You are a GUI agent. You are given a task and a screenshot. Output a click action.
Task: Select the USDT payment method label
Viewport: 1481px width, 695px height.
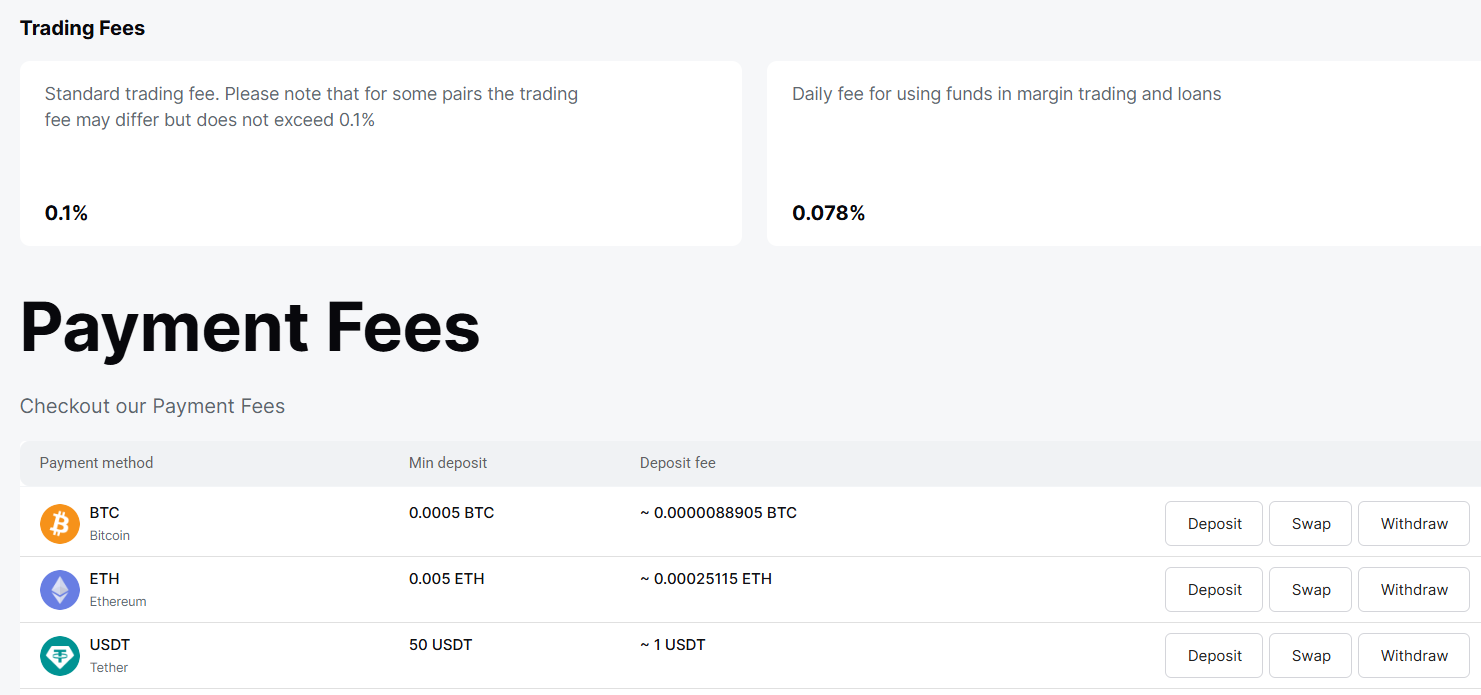[109, 644]
